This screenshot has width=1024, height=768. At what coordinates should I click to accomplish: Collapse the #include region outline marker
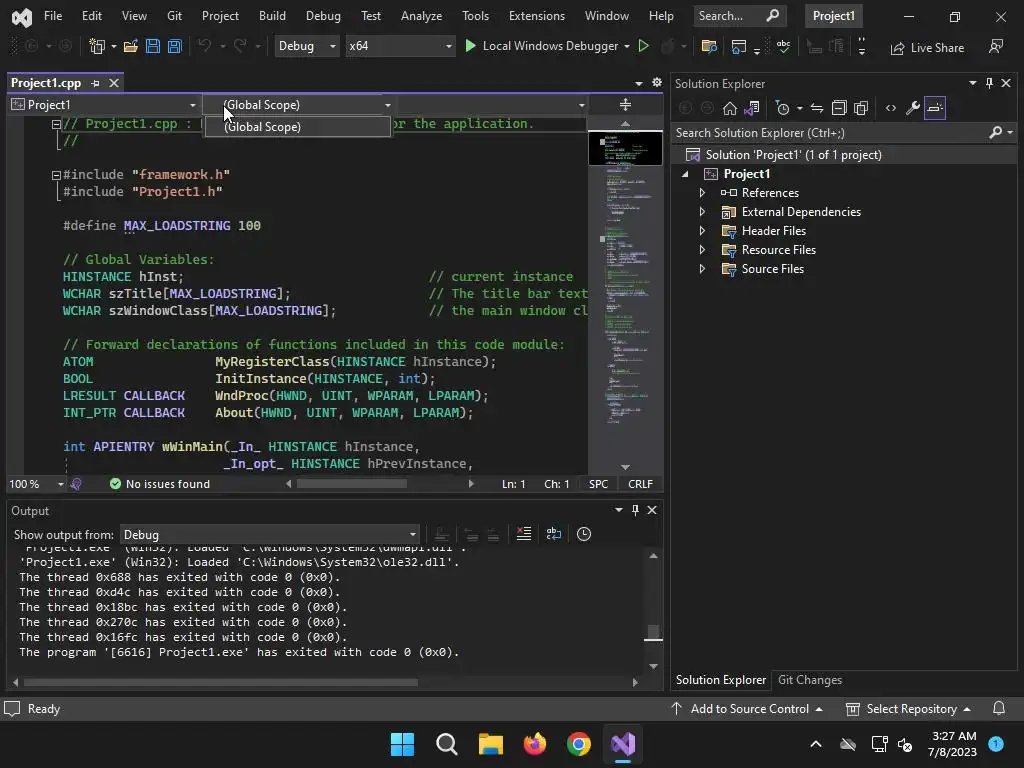tap(56, 175)
